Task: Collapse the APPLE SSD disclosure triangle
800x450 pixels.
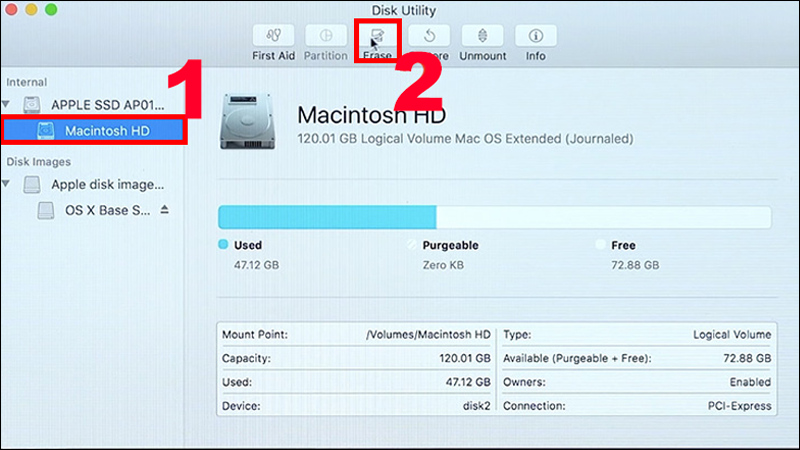Action: [x=6, y=105]
